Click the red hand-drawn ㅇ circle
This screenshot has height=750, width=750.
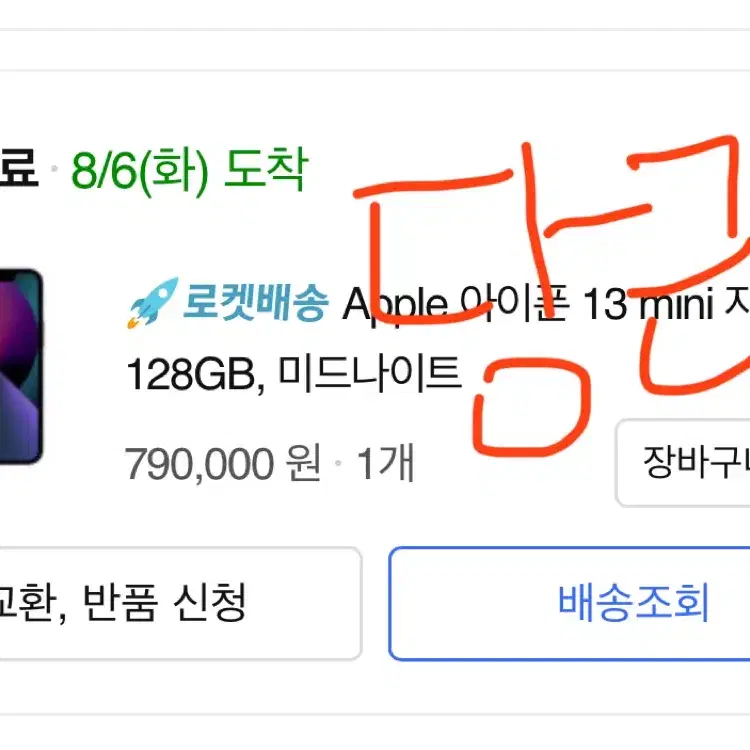[x=532, y=408]
